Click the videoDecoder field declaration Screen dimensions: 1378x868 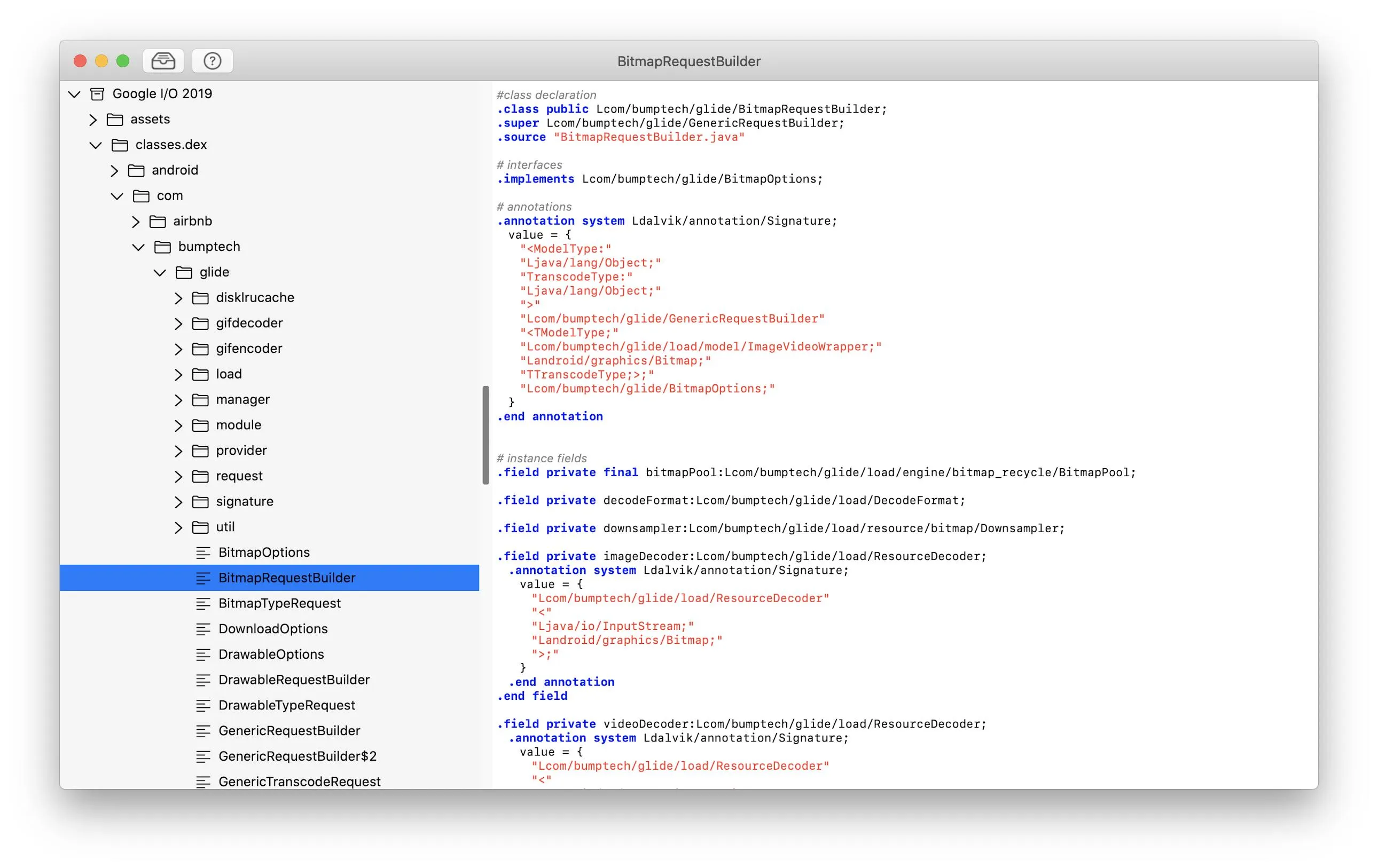[742, 724]
